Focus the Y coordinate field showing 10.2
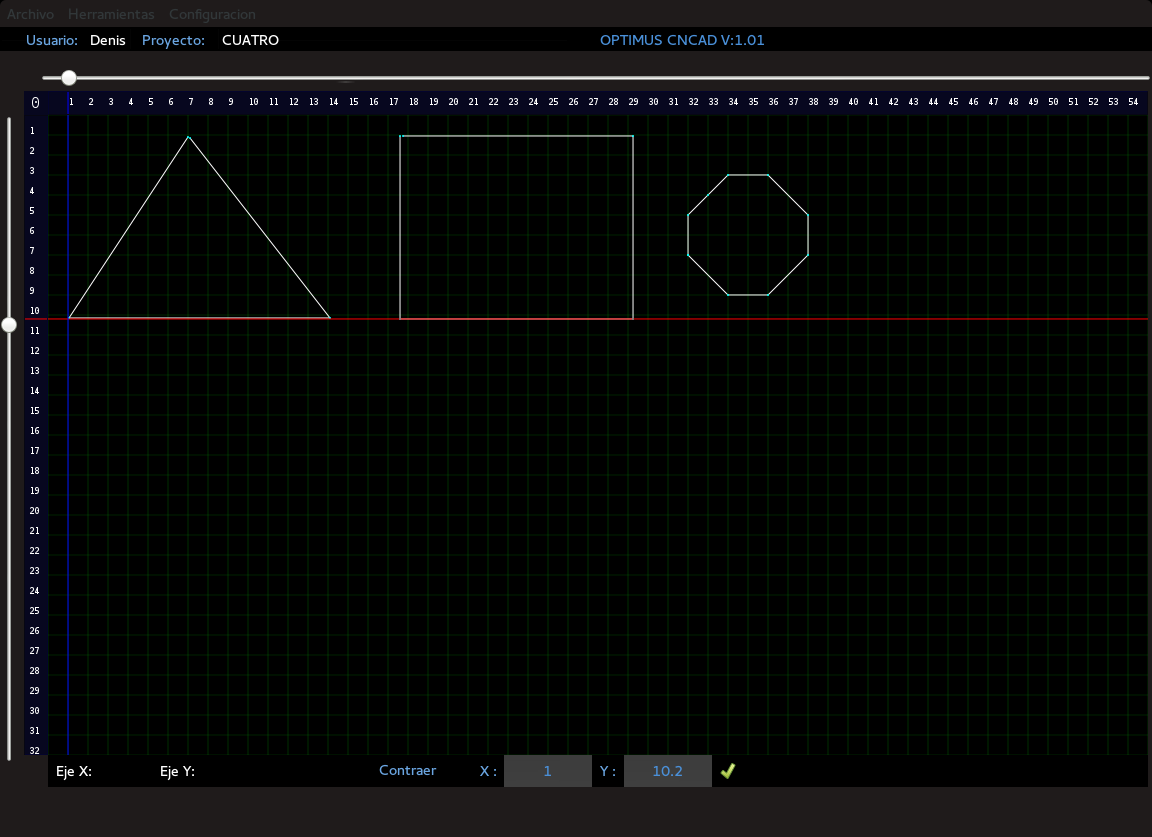The height and width of the screenshot is (837, 1152). (x=667, y=771)
